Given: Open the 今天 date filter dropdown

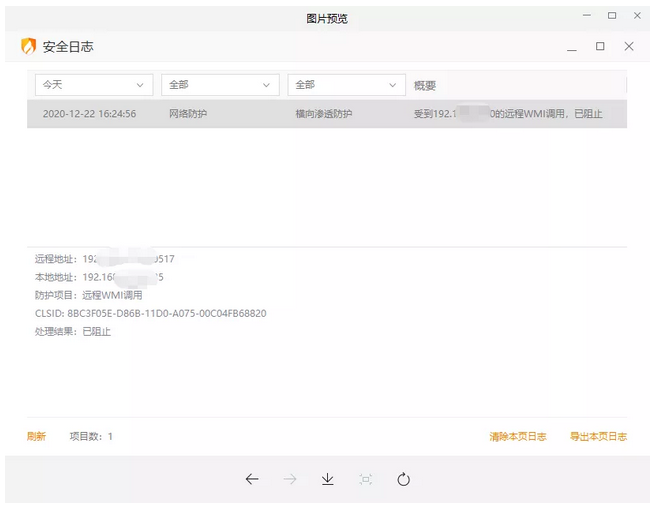Looking at the screenshot, I should point(94,85).
